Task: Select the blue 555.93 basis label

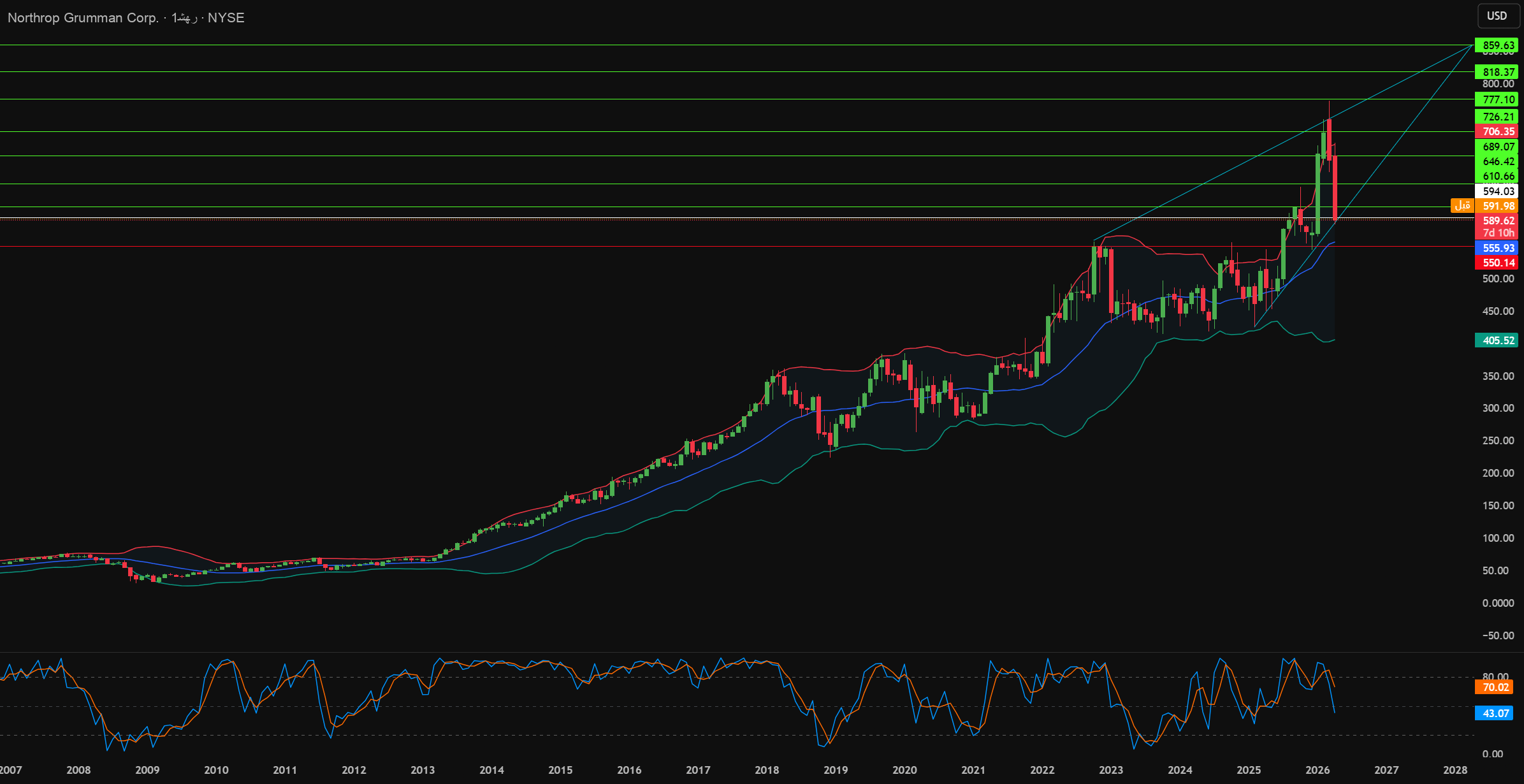Action: point(1497,248)
